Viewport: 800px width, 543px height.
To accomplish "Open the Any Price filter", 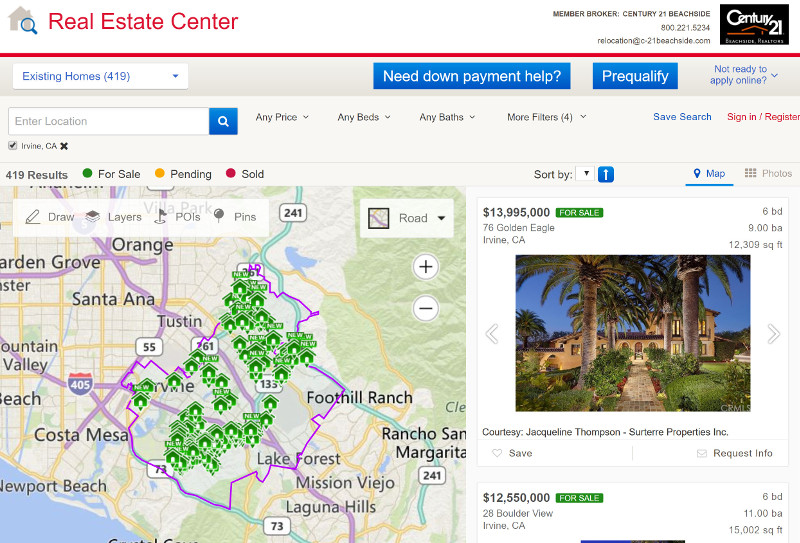I will coord(282,117).
